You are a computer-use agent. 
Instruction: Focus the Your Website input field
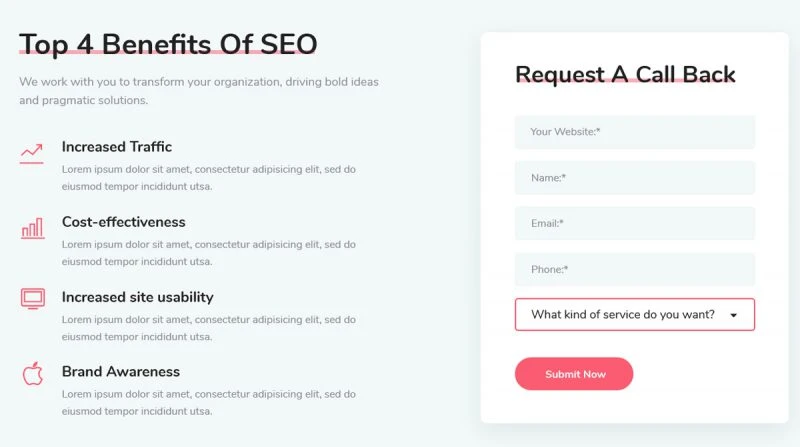coord(634,132)
